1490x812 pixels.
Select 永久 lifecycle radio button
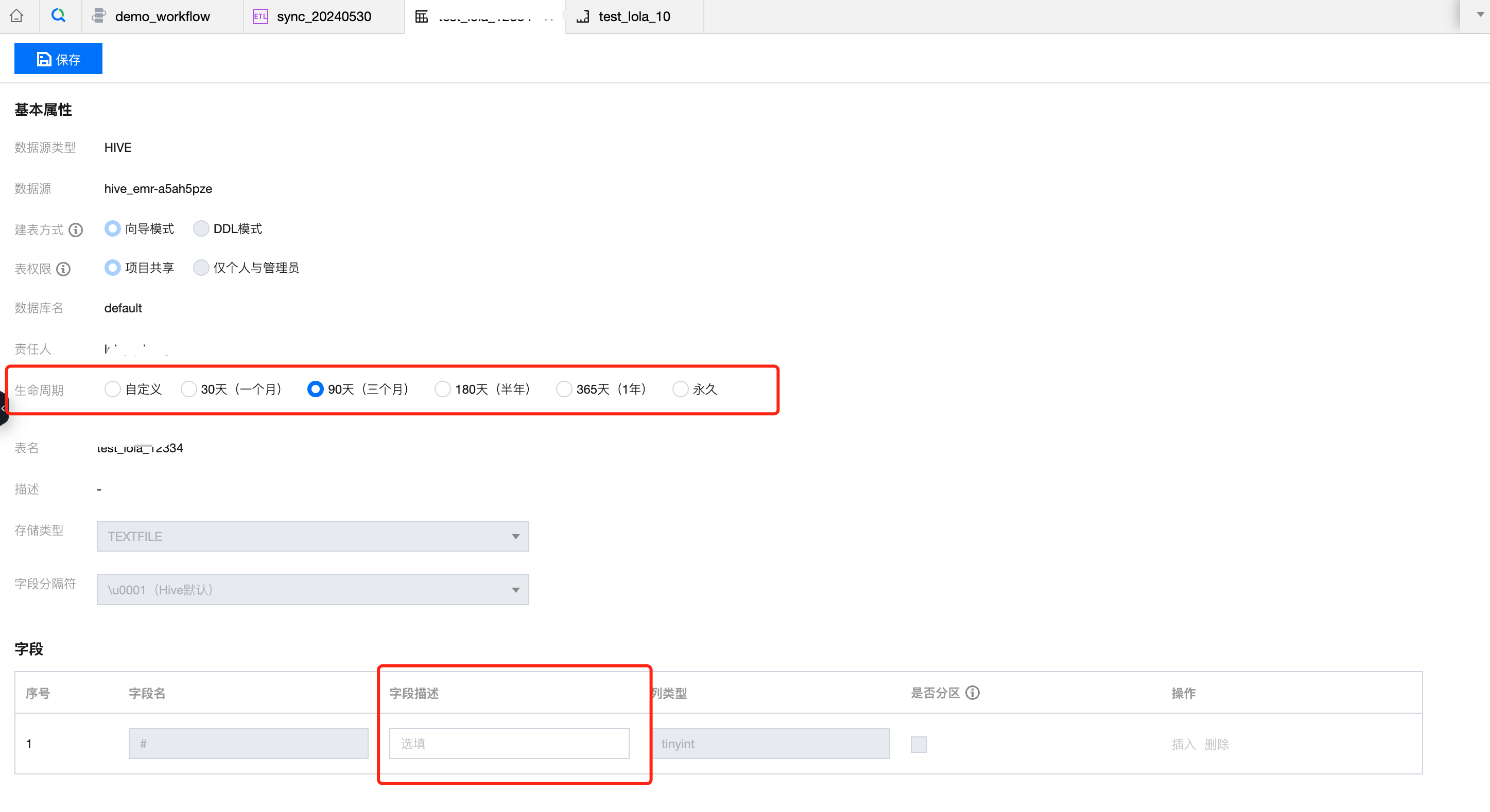point(680,390)
